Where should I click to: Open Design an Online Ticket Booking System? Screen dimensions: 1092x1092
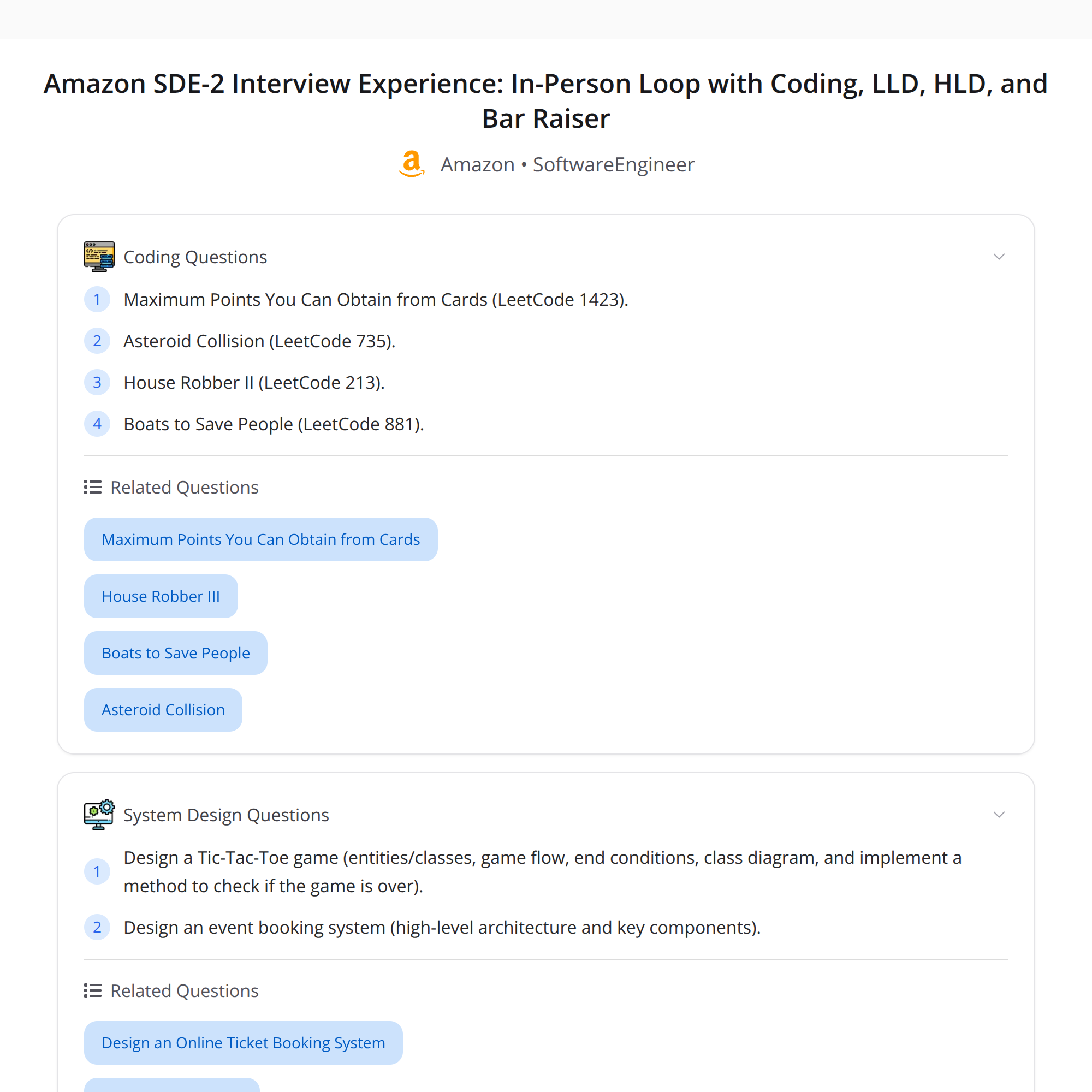coord(243,1042)
